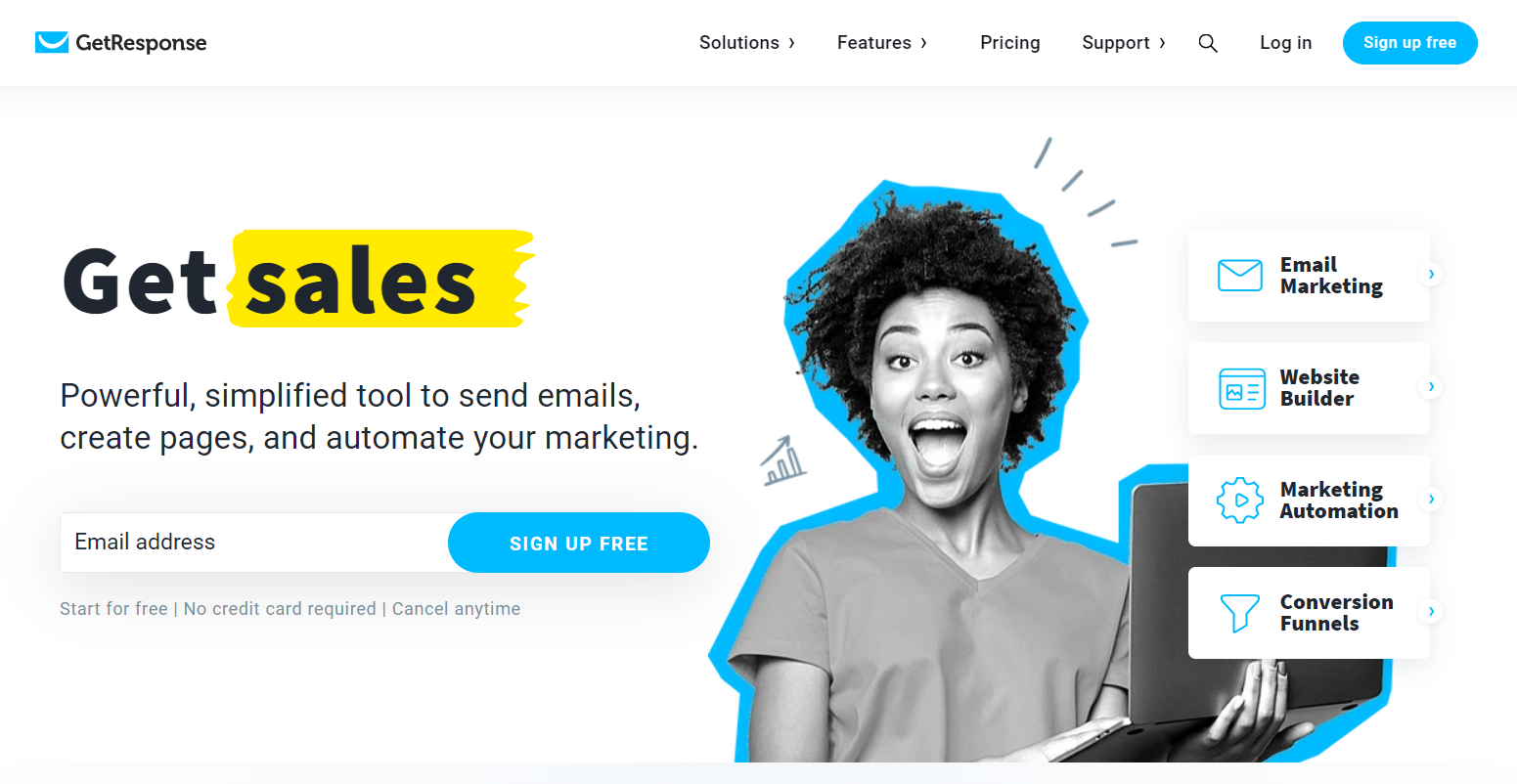Click the top Sign up free button
Image resolution: width=1517 pixels, height=784 pixels.
[1409, 43]
